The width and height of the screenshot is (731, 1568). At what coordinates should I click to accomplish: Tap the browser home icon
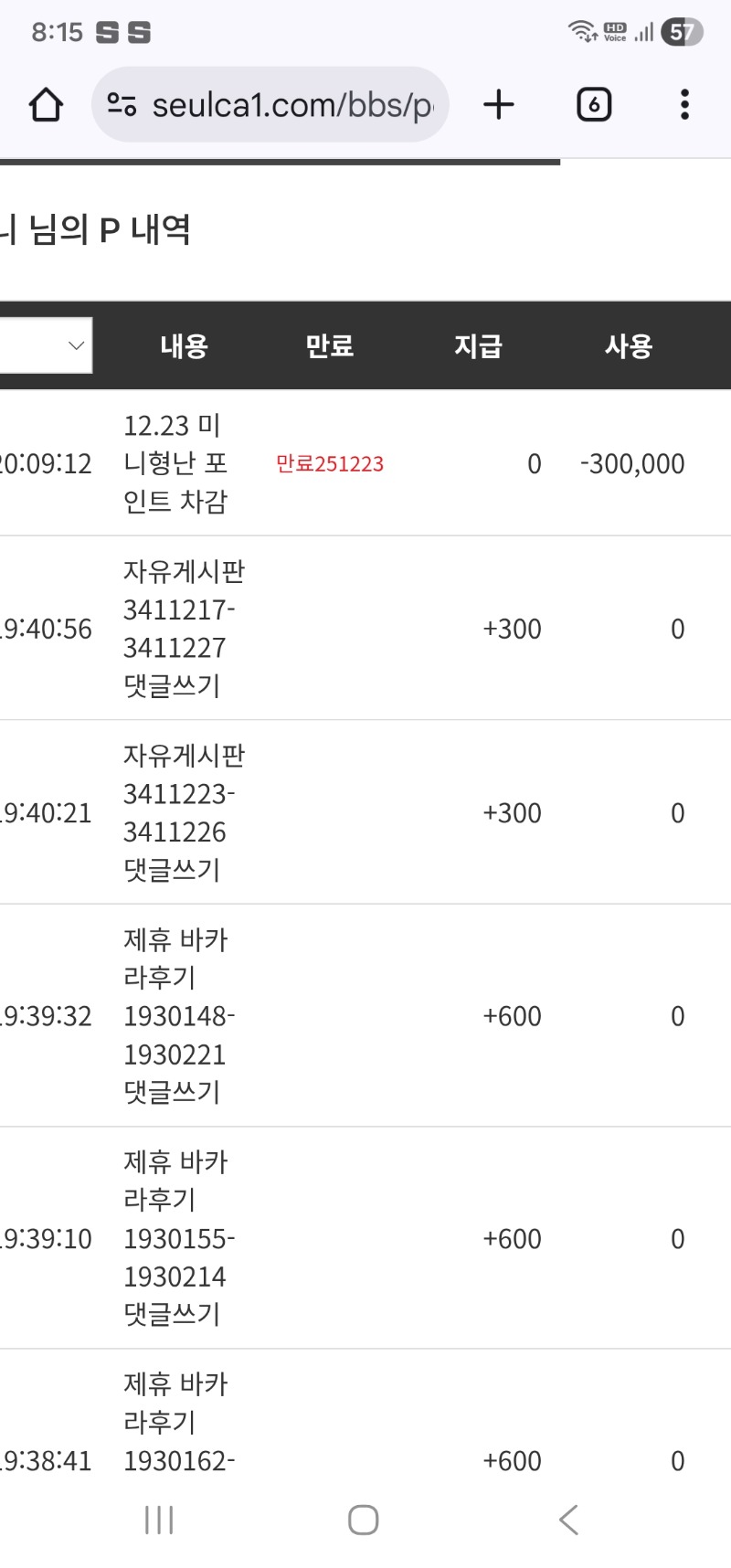tap(46, 105)
